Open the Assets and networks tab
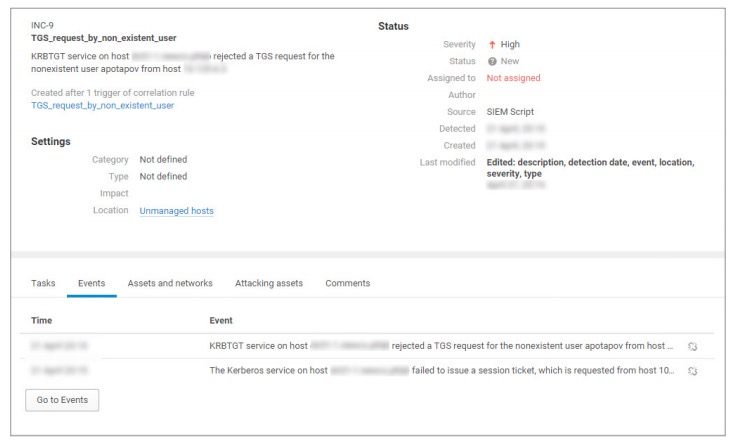 pos(170,283)
